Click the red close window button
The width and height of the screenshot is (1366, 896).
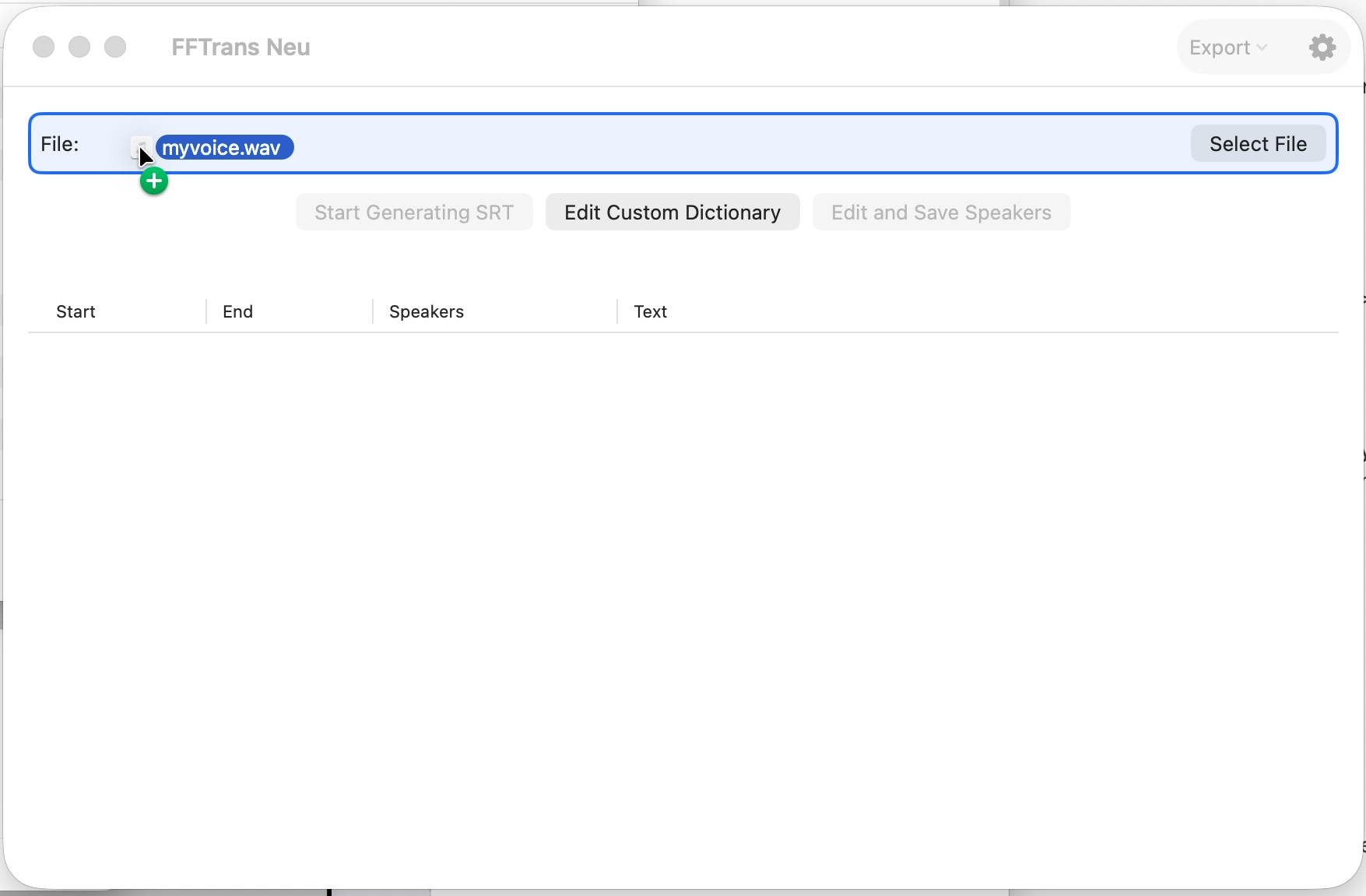44,47
